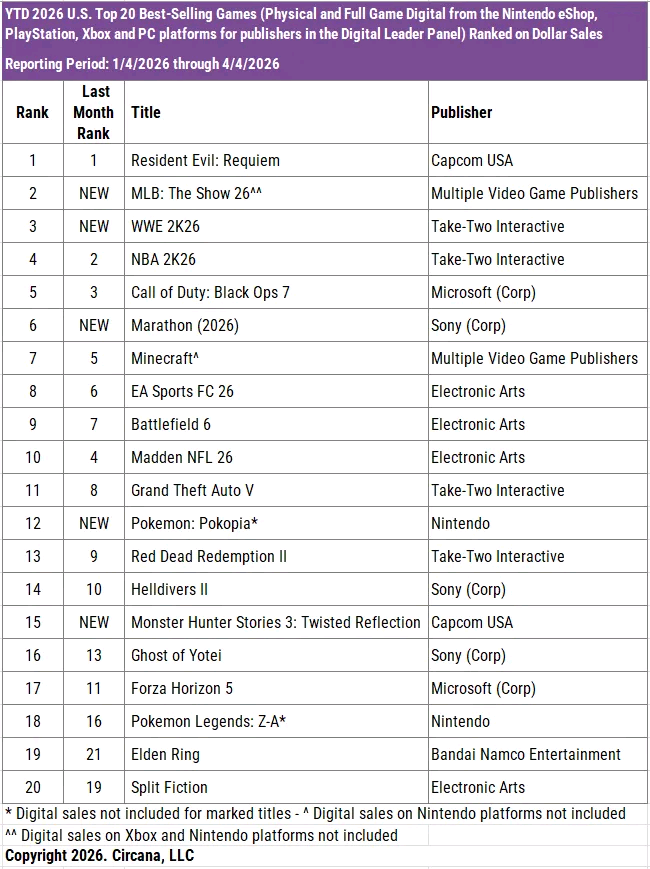This screenshot has width=650, height=869.
Task: Click the Reporting Period date line
Action: (142, 64)
